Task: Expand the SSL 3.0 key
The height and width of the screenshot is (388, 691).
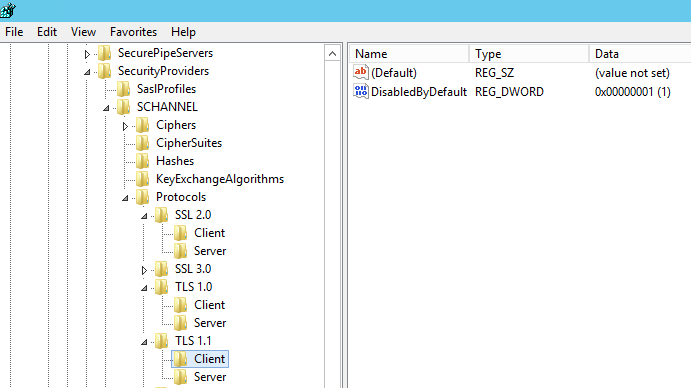Action: point(144,270)
